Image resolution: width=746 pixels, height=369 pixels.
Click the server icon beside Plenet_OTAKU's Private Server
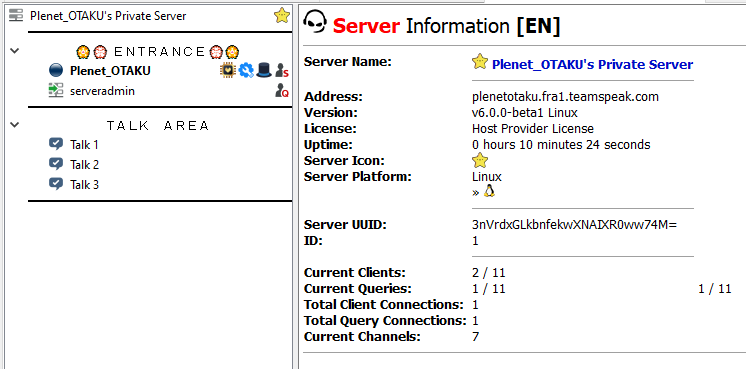pyautogui.click(x=16, y=16)
